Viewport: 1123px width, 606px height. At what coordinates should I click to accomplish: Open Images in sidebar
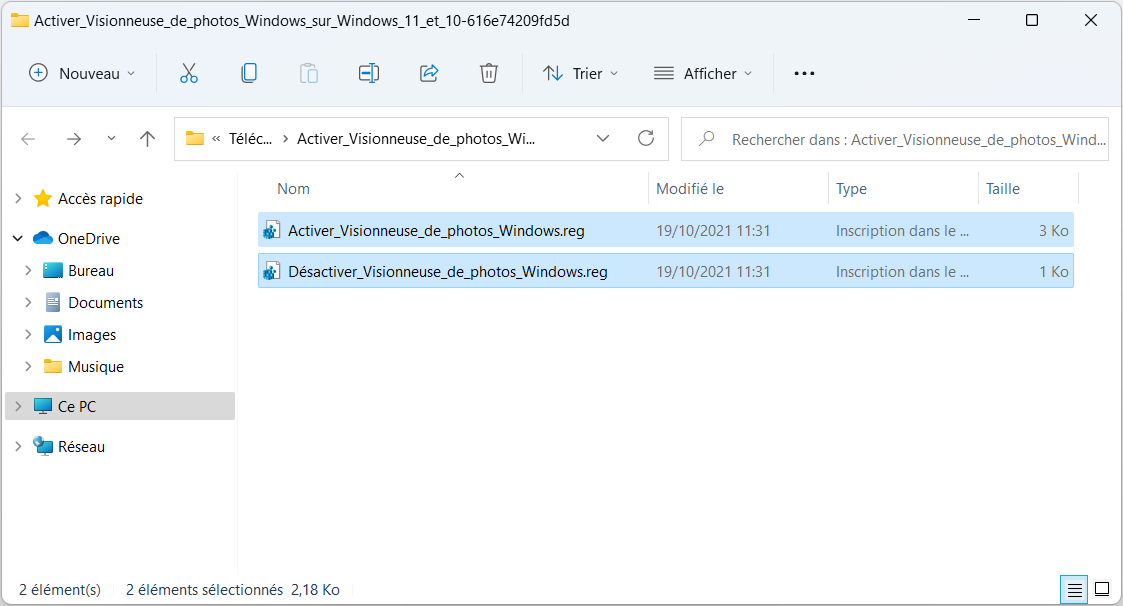coord(92,335)
